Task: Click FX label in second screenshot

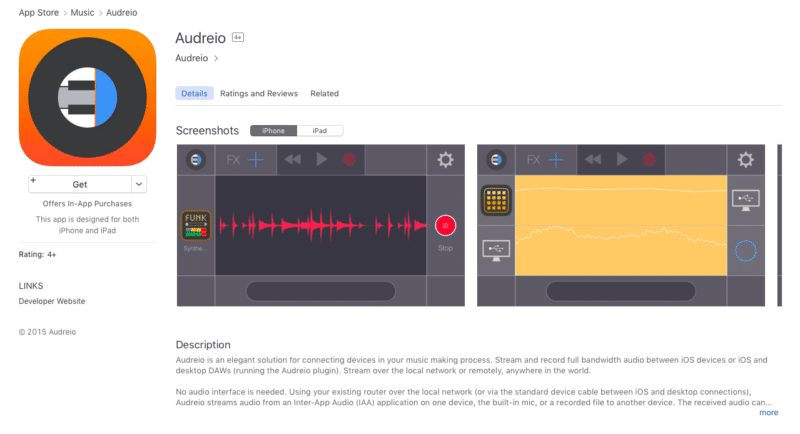Action: [x=533, y=160]
